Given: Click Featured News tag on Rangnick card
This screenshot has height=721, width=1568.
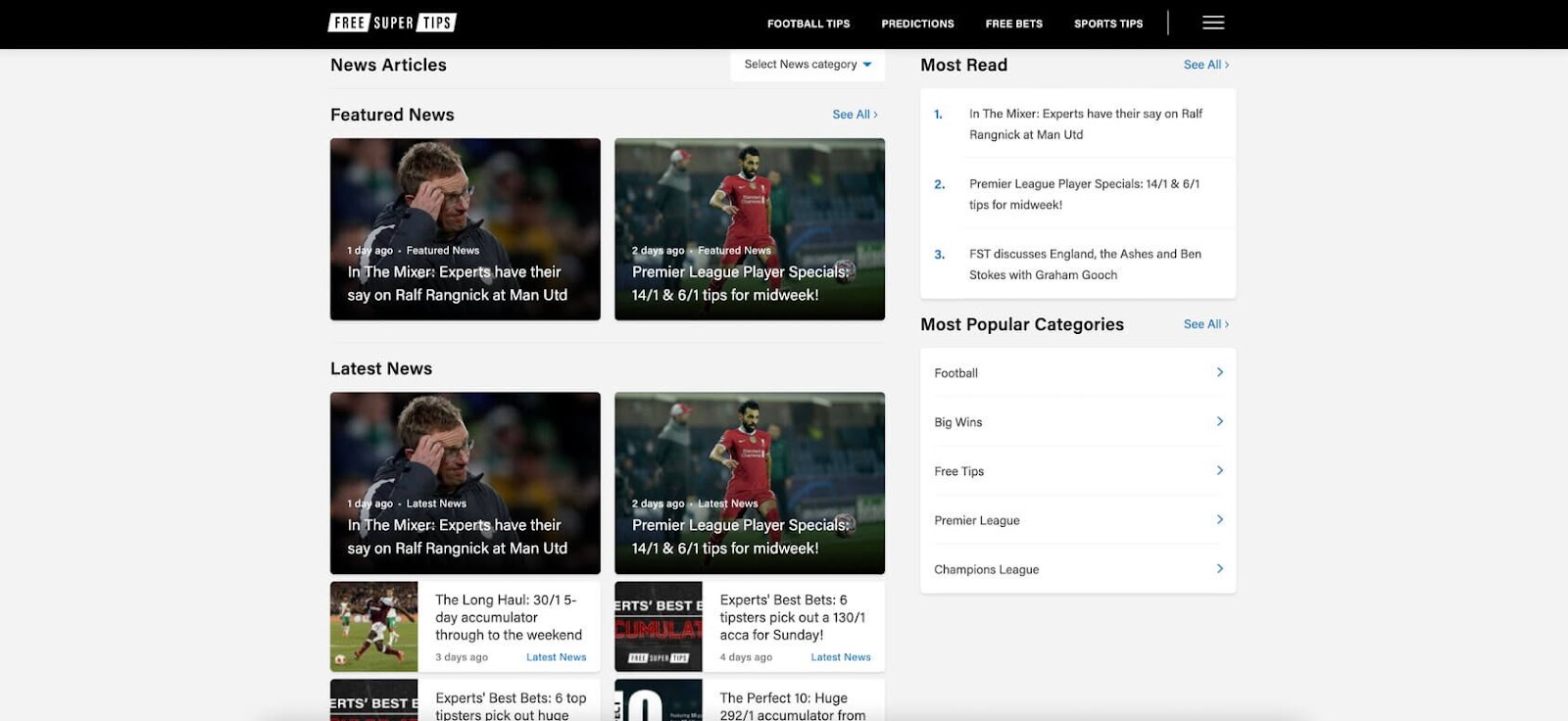Looking at the screenshot, I should 443,251.
